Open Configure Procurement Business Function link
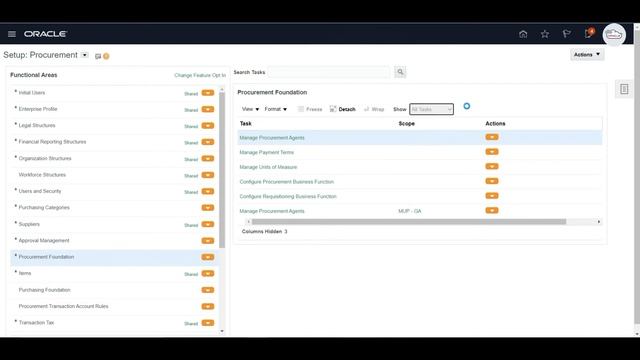640x360 pixels. (x=287, y=182)
